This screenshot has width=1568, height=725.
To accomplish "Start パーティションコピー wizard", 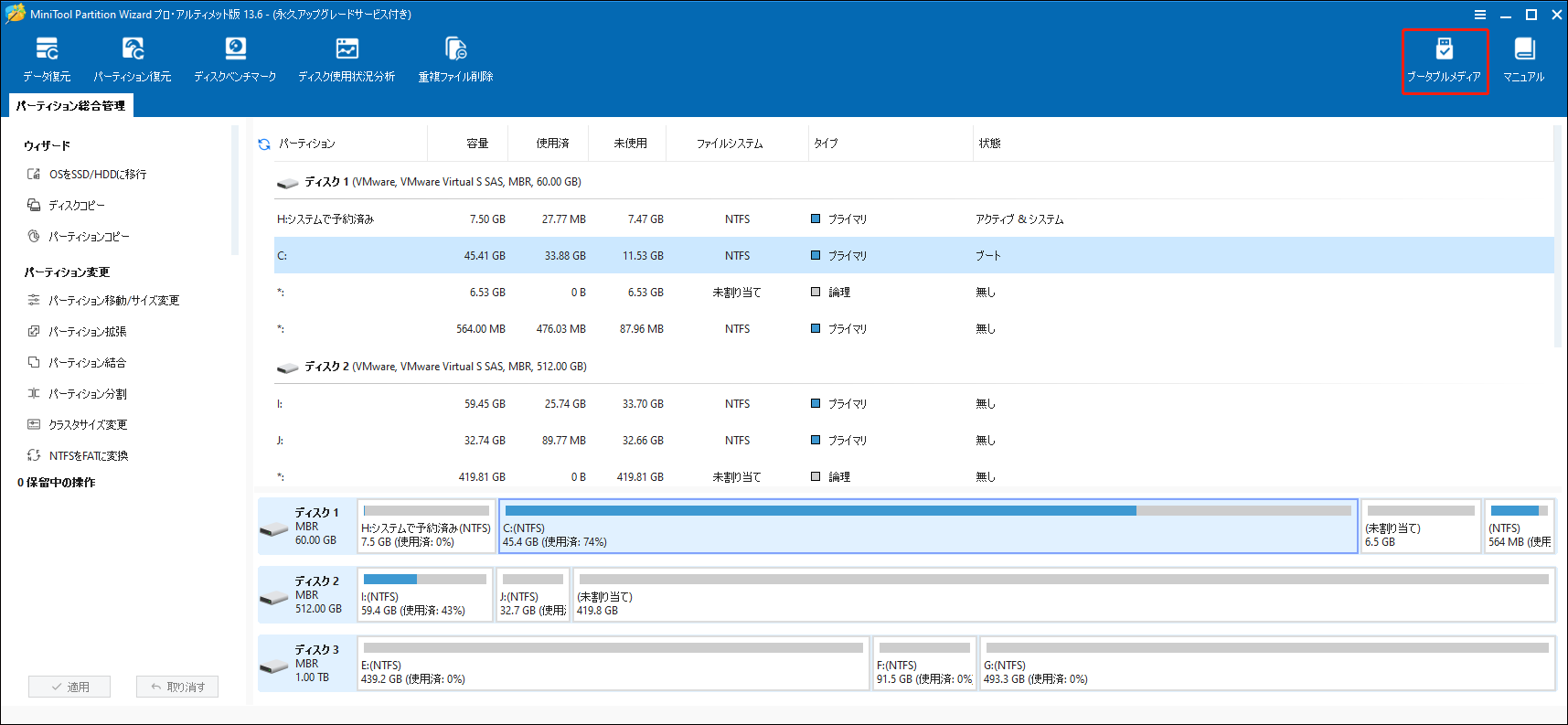I will pyautogui.click(x=79, y=236).
